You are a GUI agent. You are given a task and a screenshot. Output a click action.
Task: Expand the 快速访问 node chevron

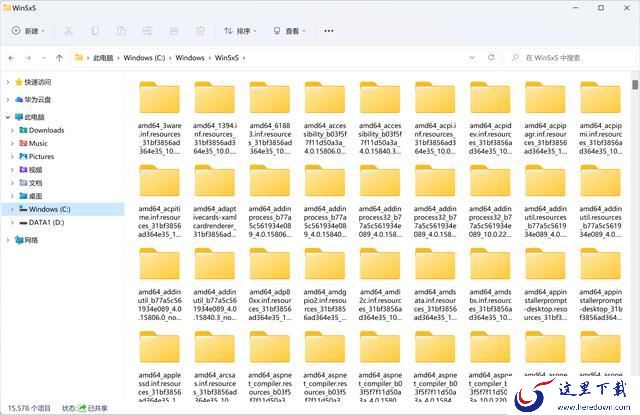[x=8, y=82]
